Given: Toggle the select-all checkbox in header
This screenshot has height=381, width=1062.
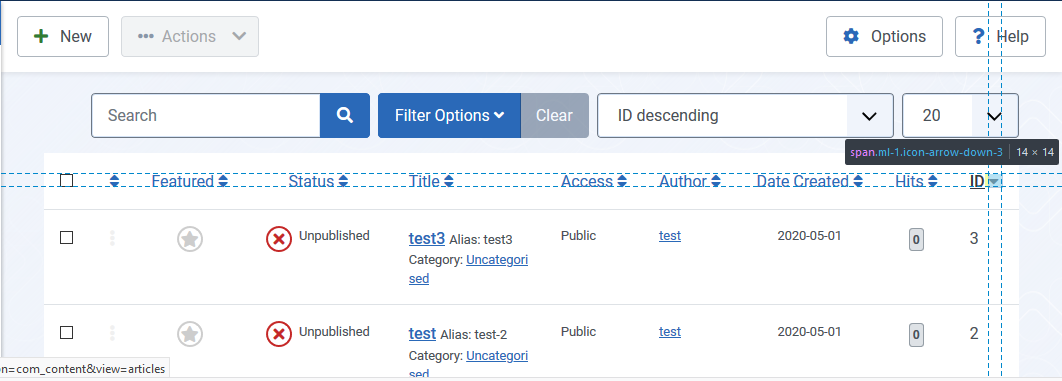Looking at the screenshot, I should pos(66,181).
